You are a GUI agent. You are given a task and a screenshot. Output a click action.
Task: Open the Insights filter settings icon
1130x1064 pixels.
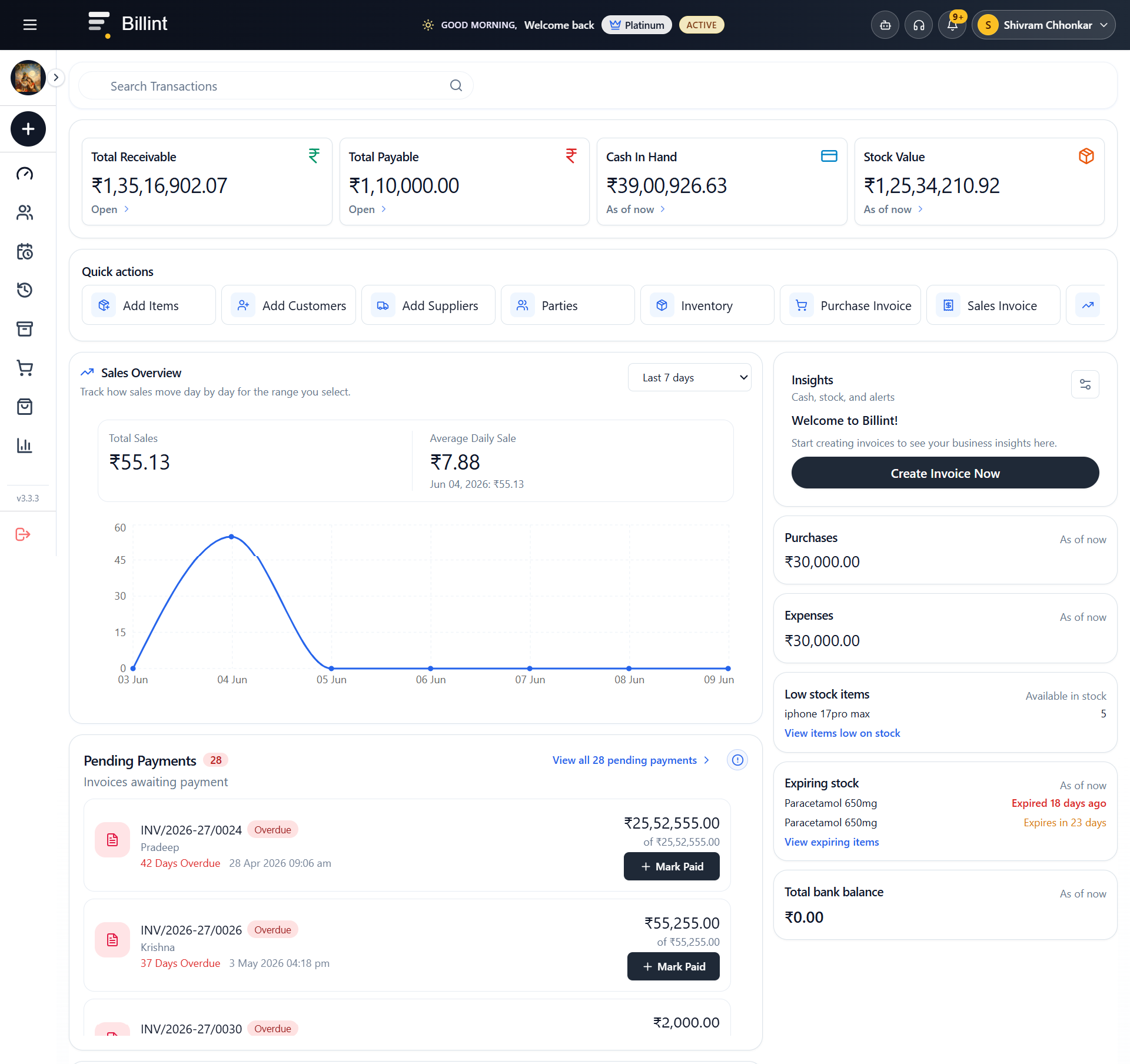(1085, 384)
